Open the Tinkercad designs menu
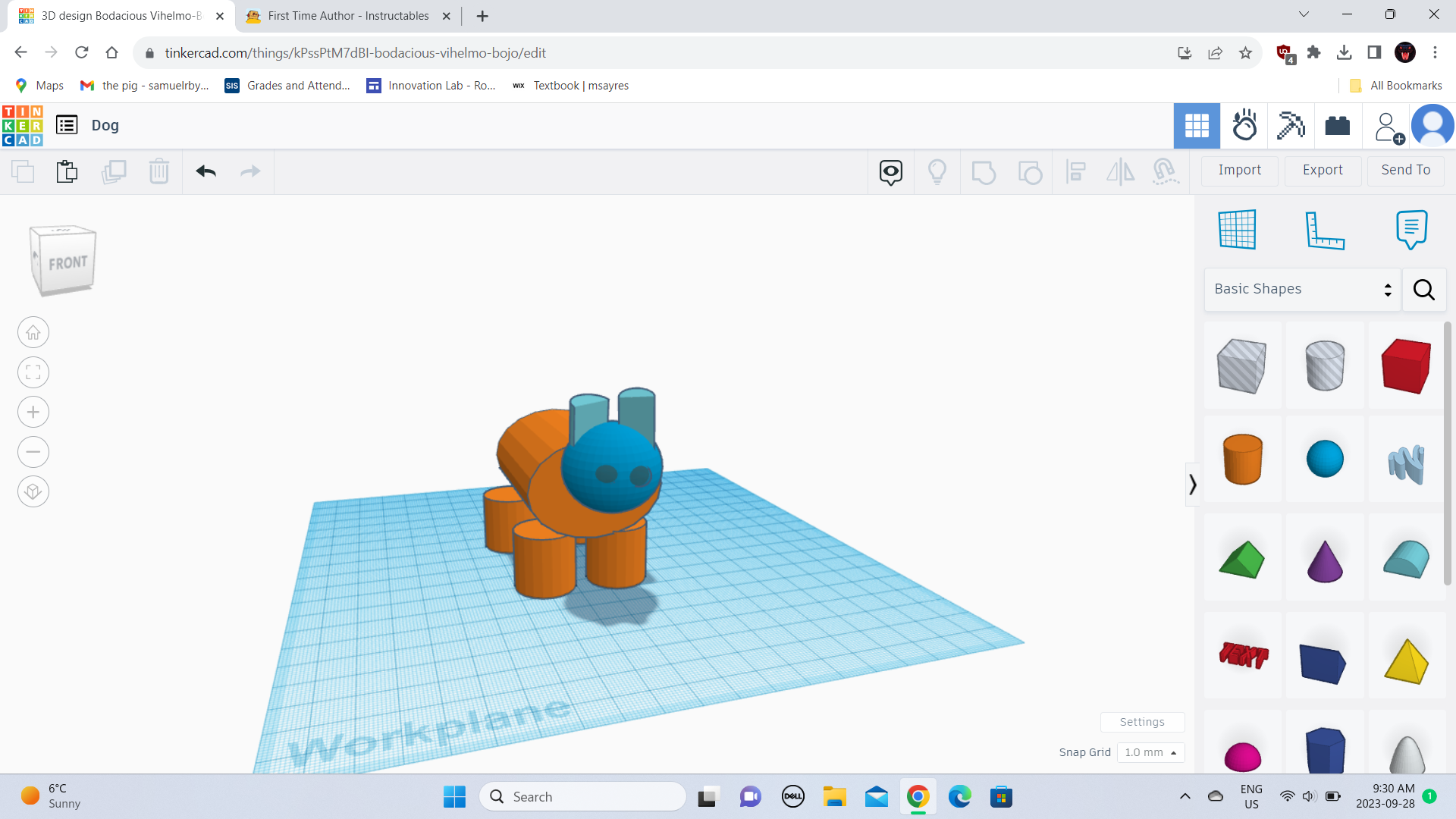Image resolution: width=1456 pixels, height=819 pixels. click(67, 125)
